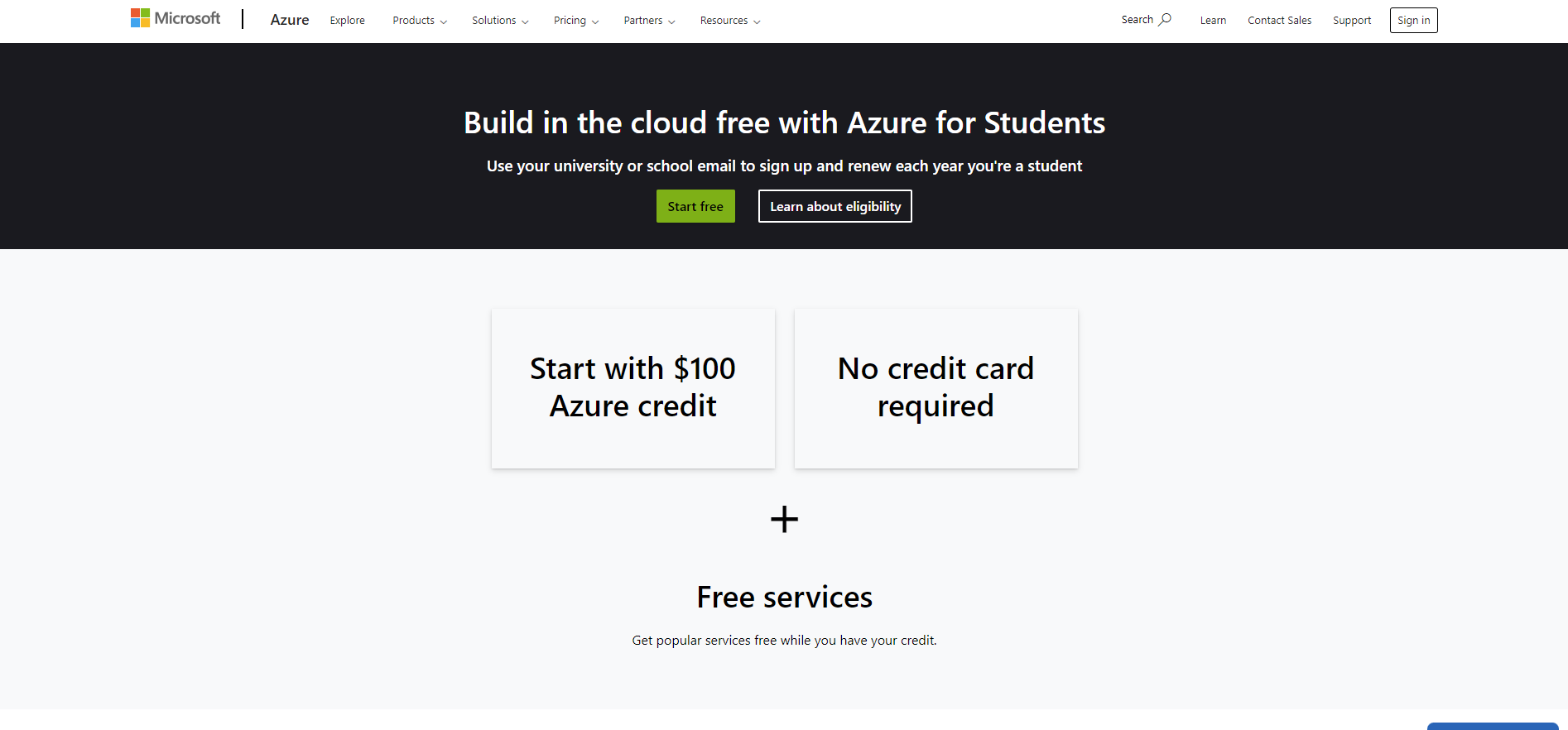Open the Azure home link

[x=290, y=20]
